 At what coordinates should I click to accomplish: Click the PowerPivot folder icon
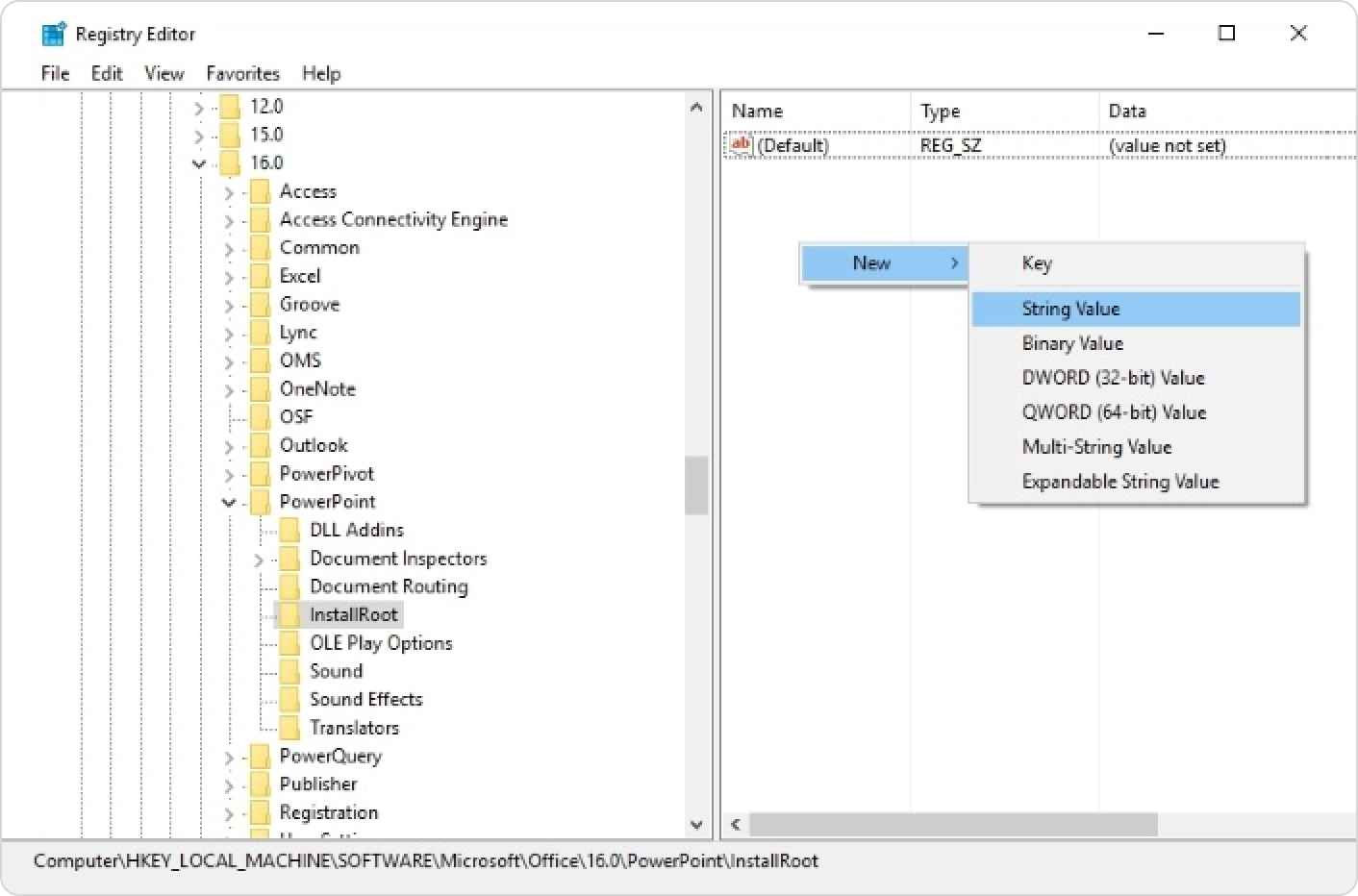(259, 474)
